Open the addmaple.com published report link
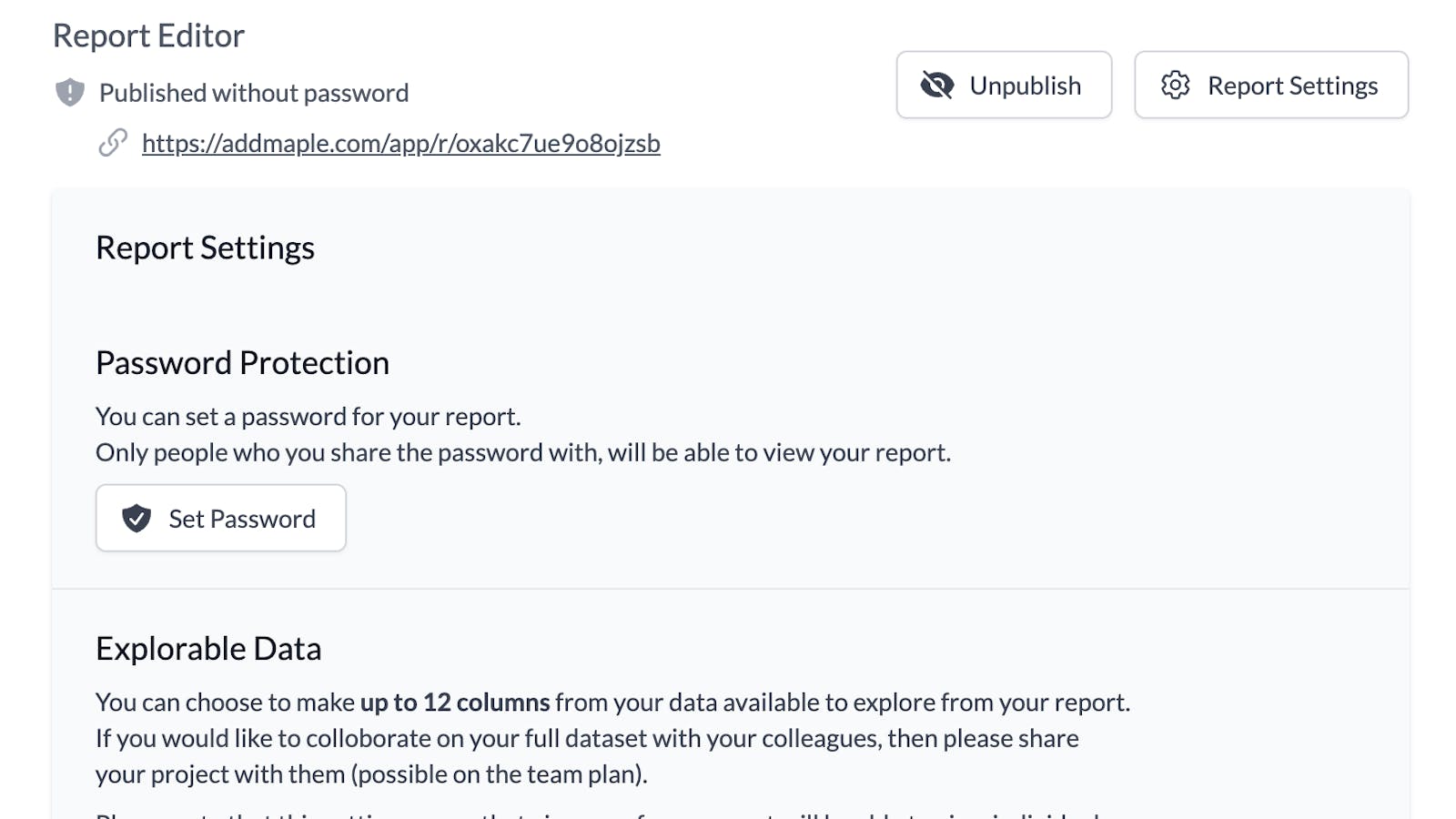Viewport: 1456px width, 819px height. pos(400,144)
